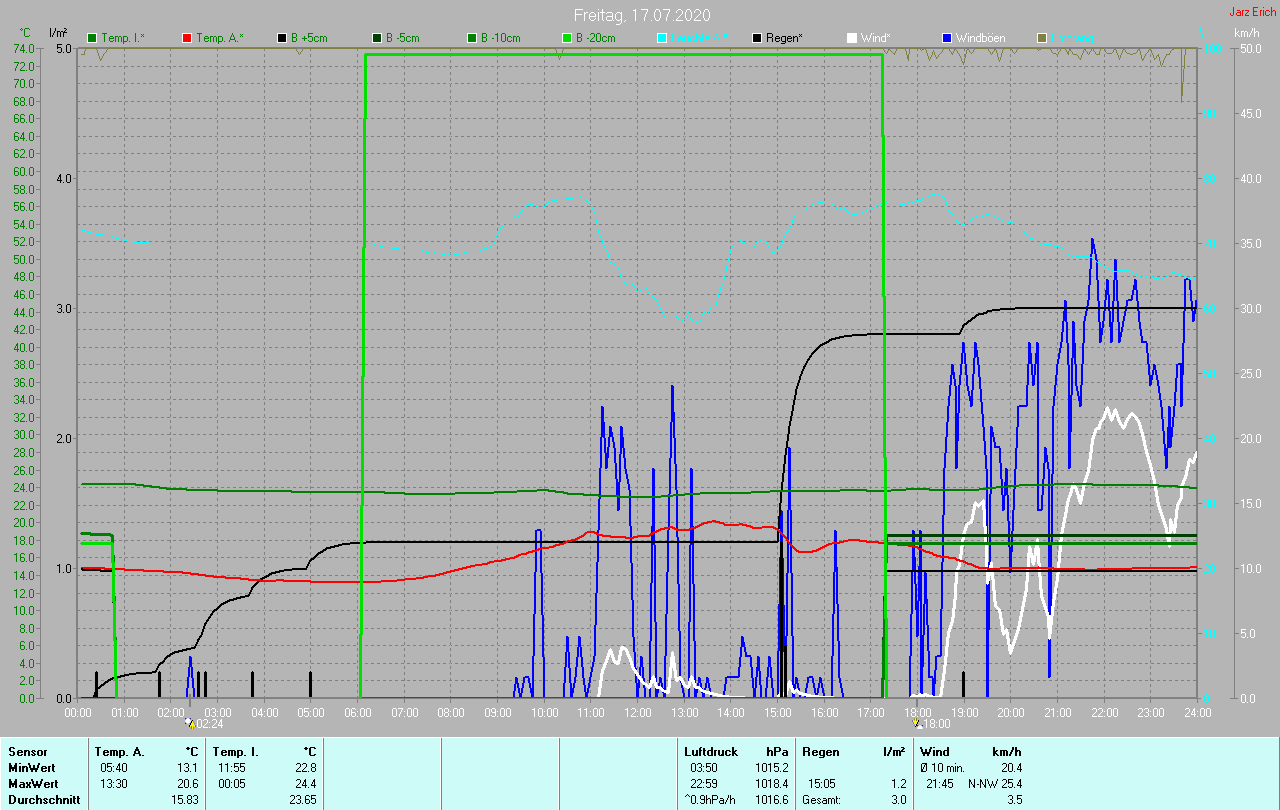The height and width of the screenshot is (810, 1280).
Task: Click the date title Freitag, 17.07.2020
Action: pyautogui.click(x=640, y=15)
